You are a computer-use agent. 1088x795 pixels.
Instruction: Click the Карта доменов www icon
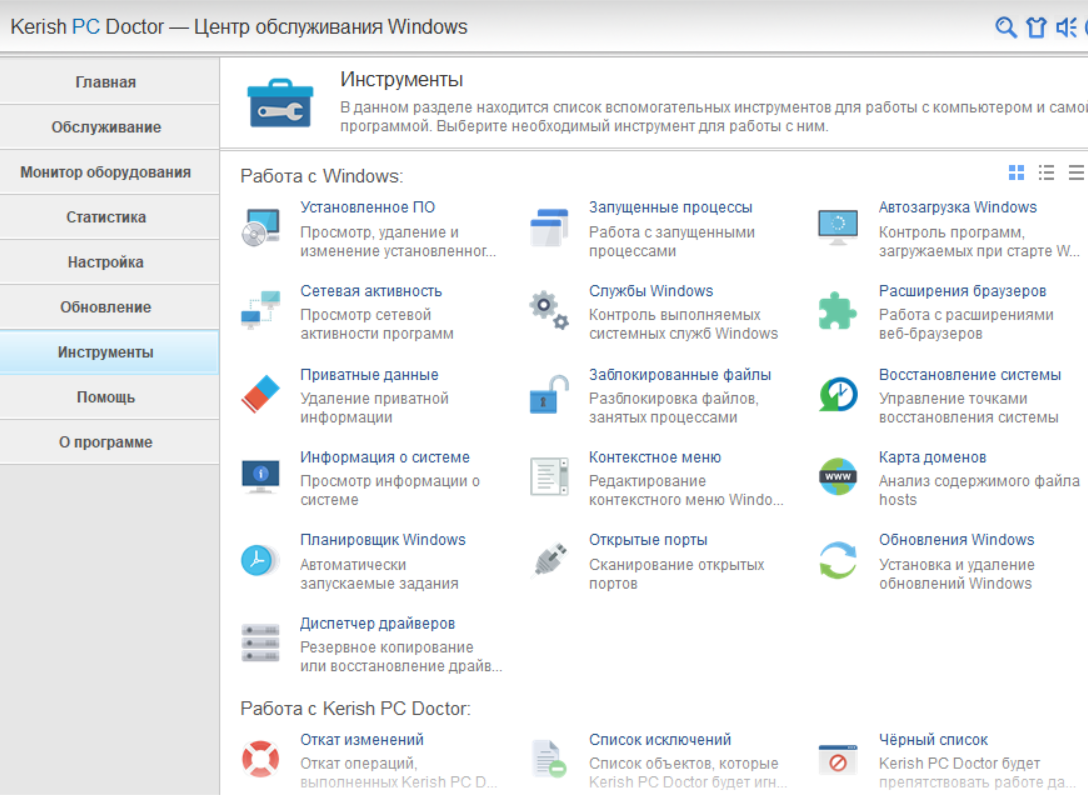pos(838,477)
